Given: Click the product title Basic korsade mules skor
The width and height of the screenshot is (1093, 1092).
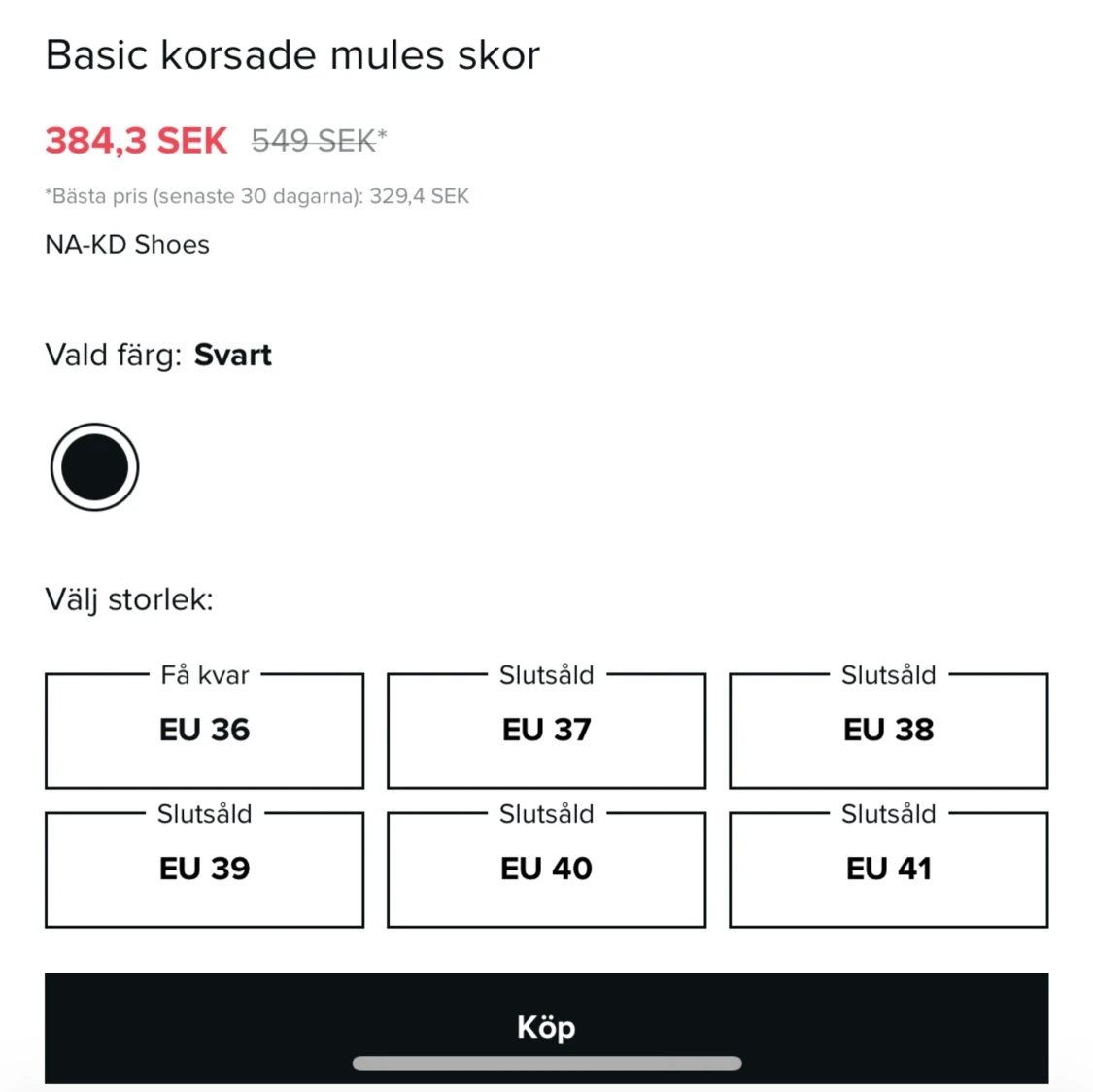Looking at the screenshot, I should tap(292, 55).
